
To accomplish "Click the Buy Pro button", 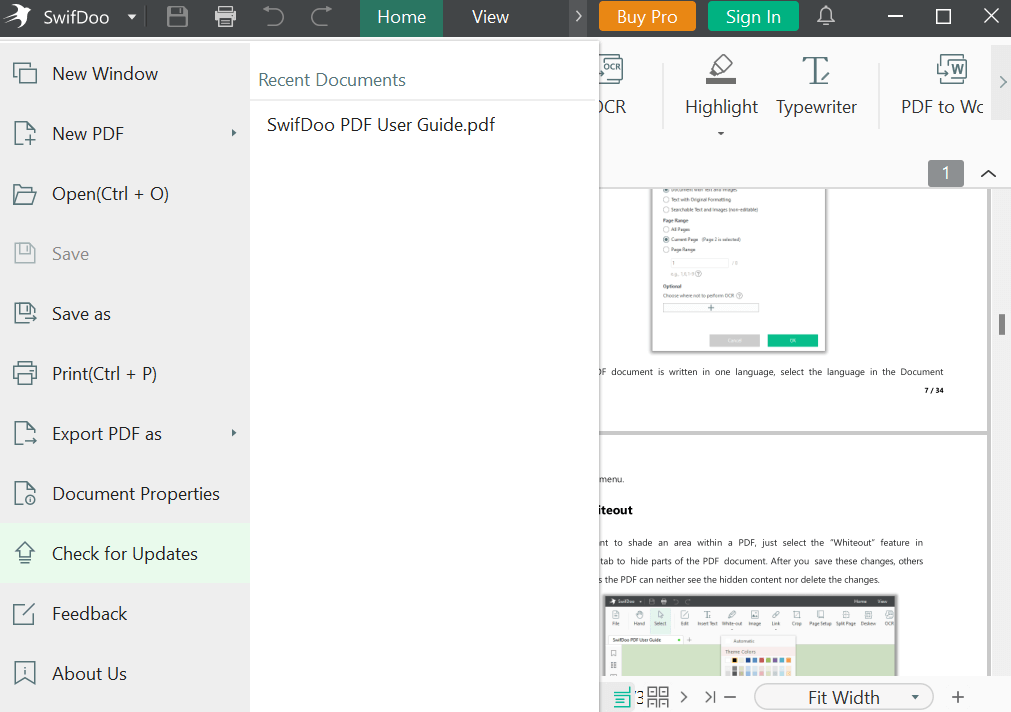I will tap(647, 17).
